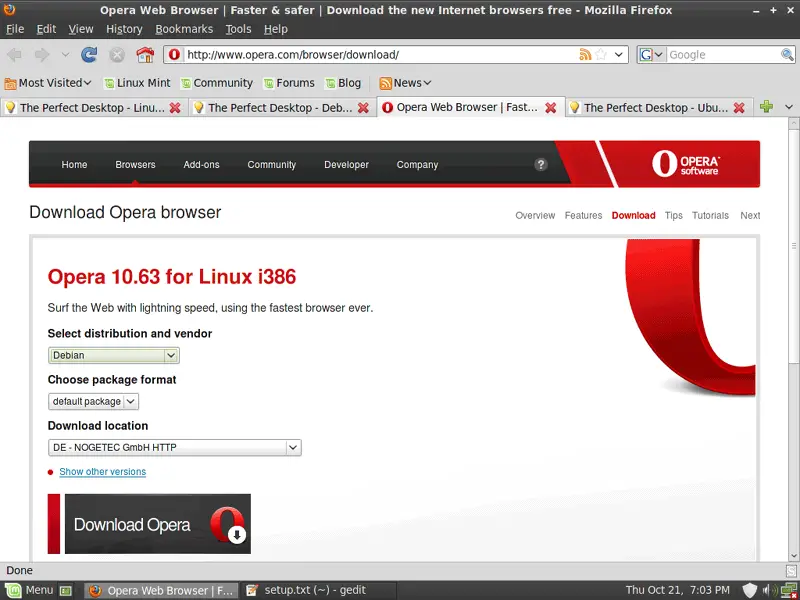The width and height of the screenshot is (800, 600).
Task: Click Developer in Opera site navigation
Action: pos(346,165)
